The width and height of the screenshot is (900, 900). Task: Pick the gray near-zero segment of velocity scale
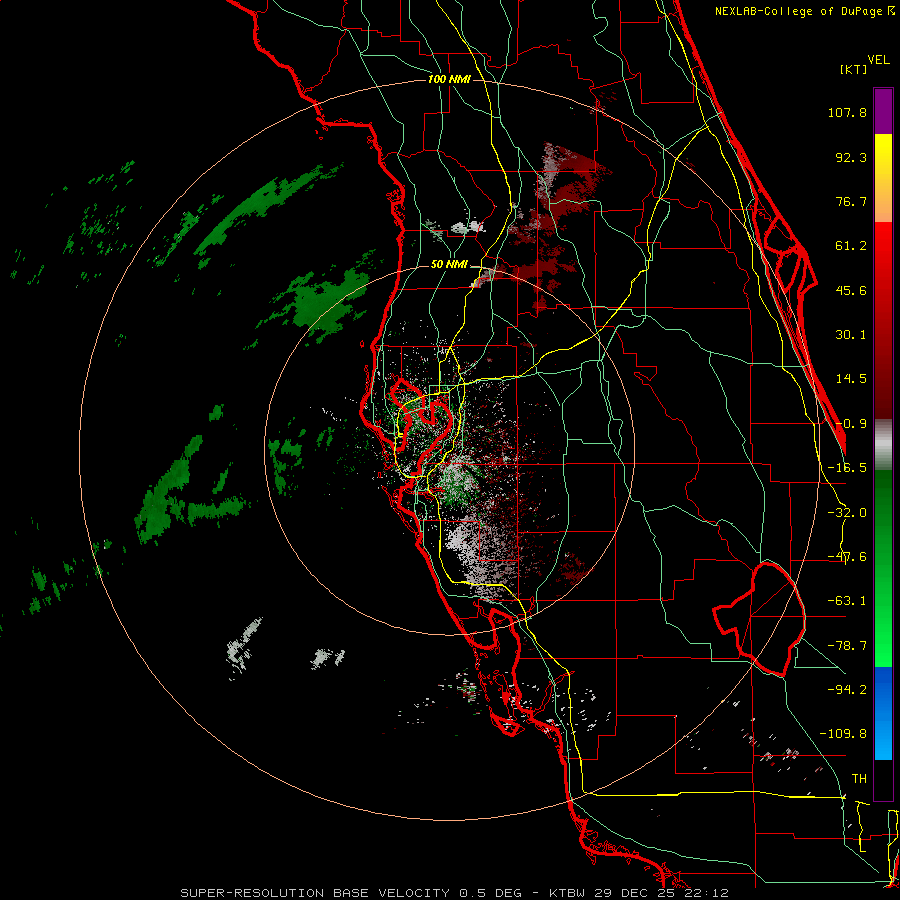[883, 445]
